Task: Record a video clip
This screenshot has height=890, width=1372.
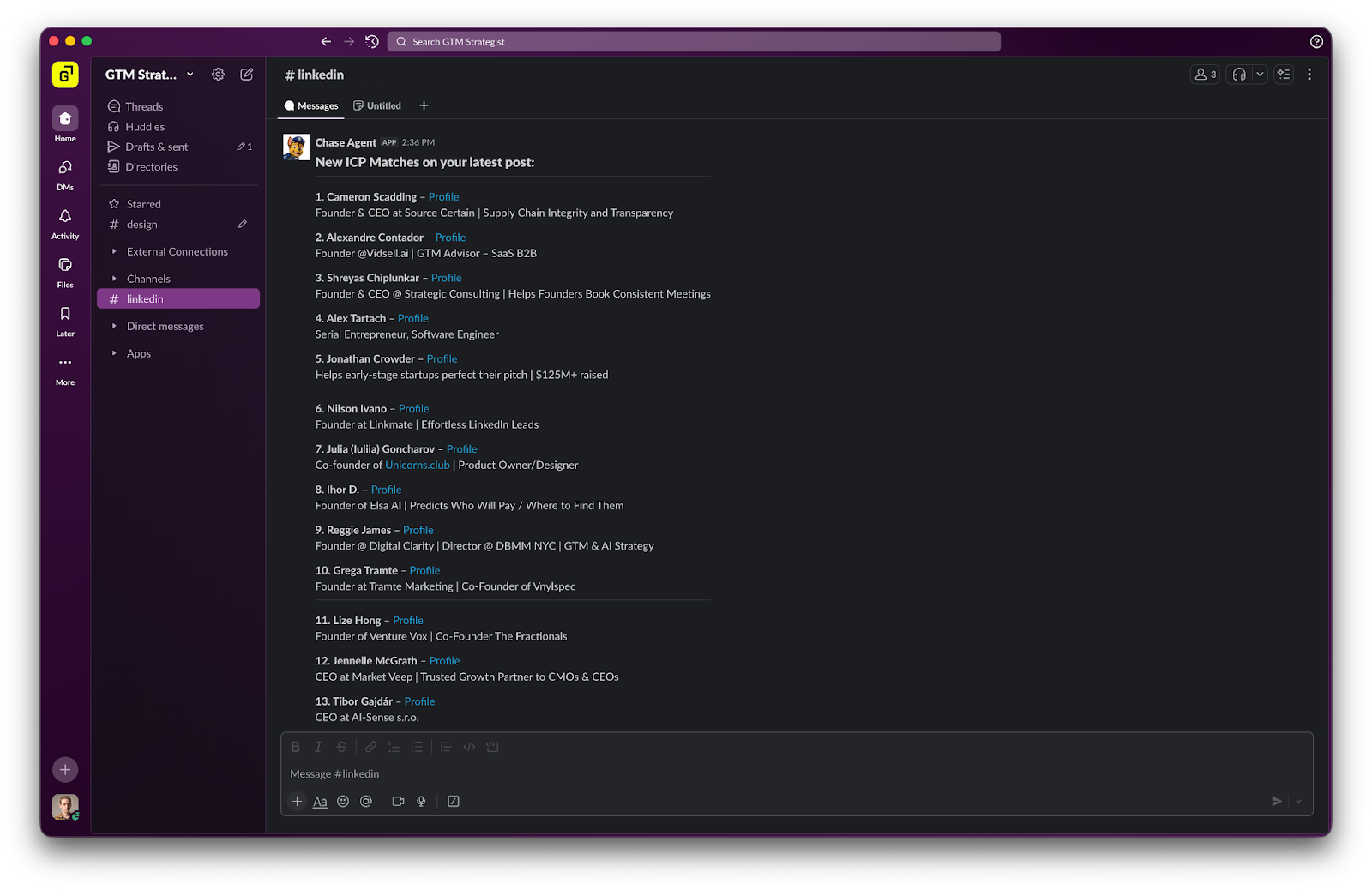Action: [x=398, y=801]
